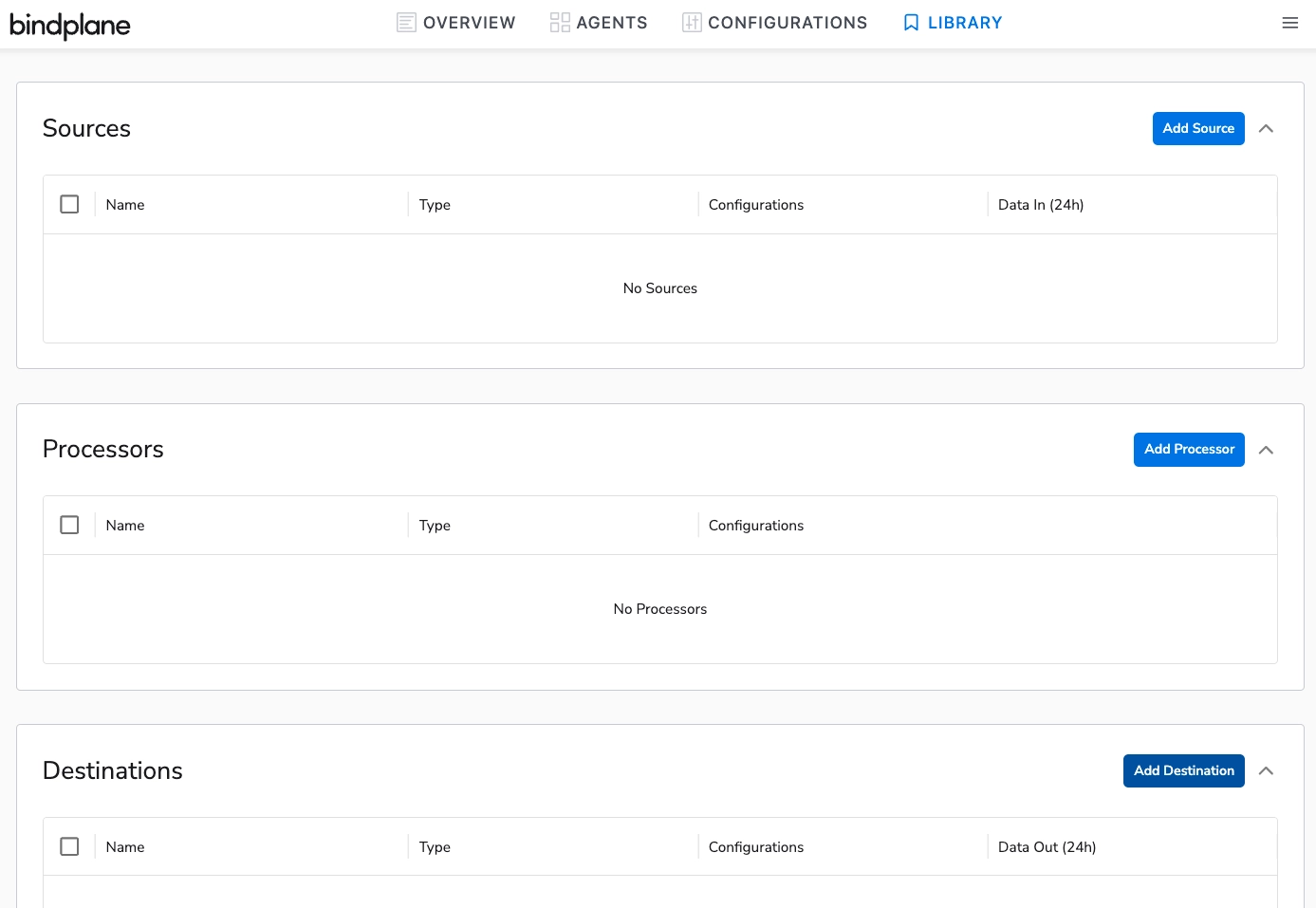This screenshot has width=1316, height=908.
Task: Click the Add Source button
Action: (x=1198, y=128)
